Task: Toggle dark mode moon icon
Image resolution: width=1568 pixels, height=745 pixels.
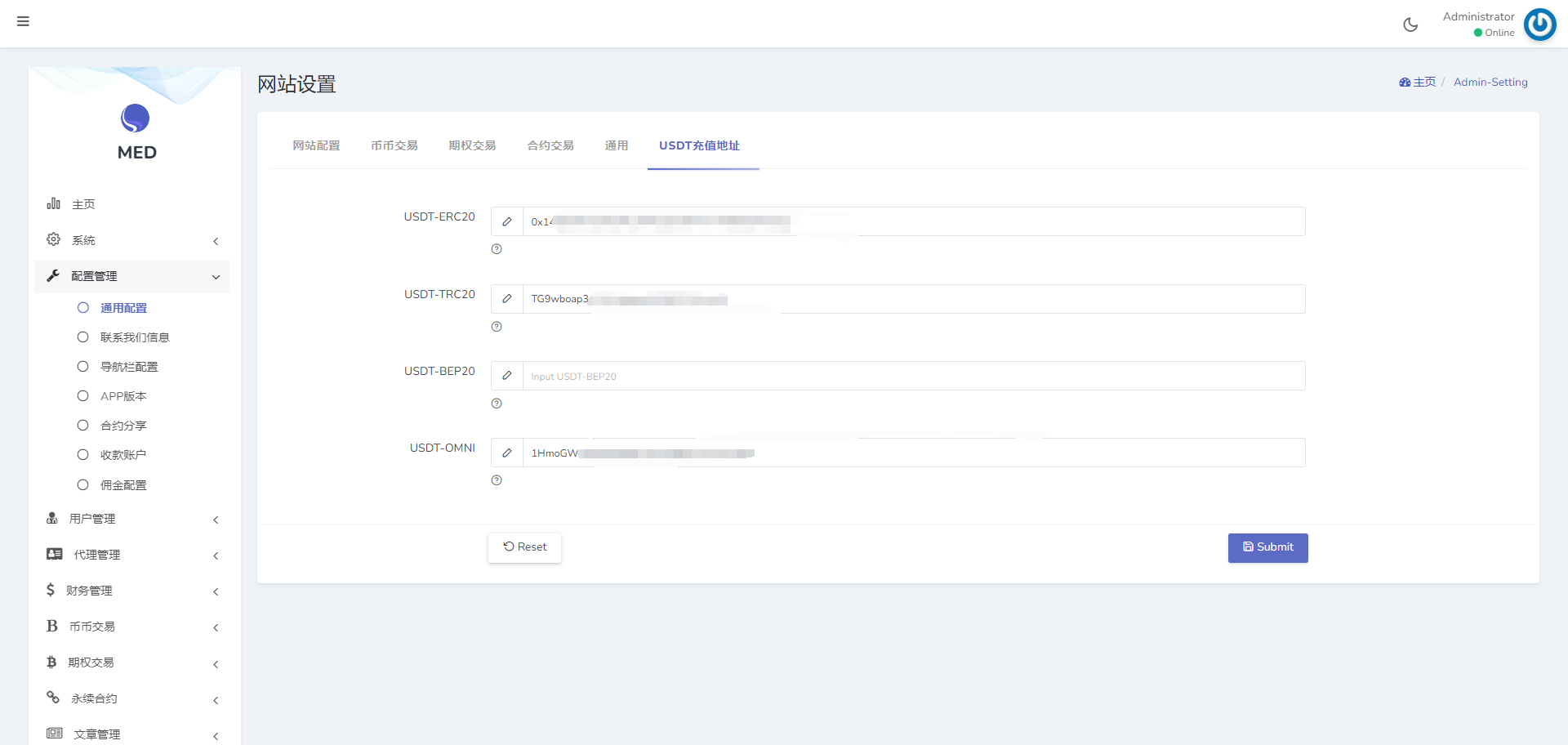Action: [x=1410, y=25]
